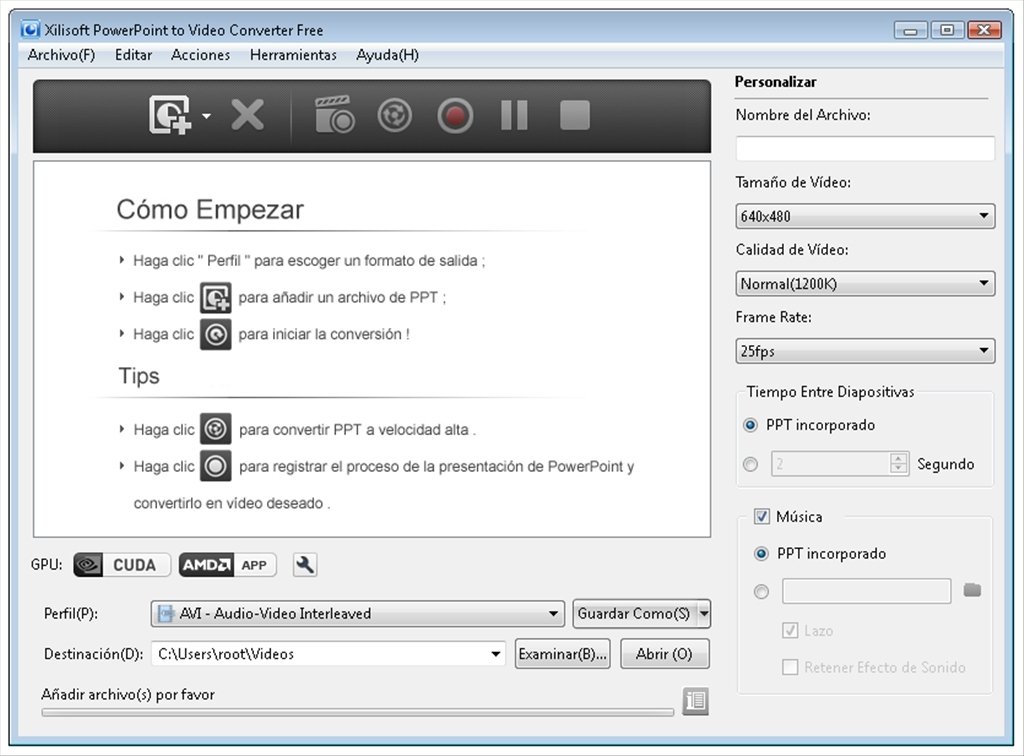Screen dimensions: 1024x756
Task: Toggle the Música checkbox
Action: click(x=761, y=516)
